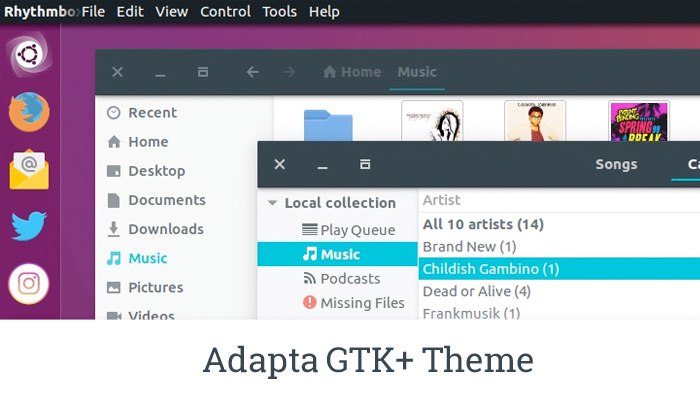Minimize the Rhythmbox window

pos(322,167)
